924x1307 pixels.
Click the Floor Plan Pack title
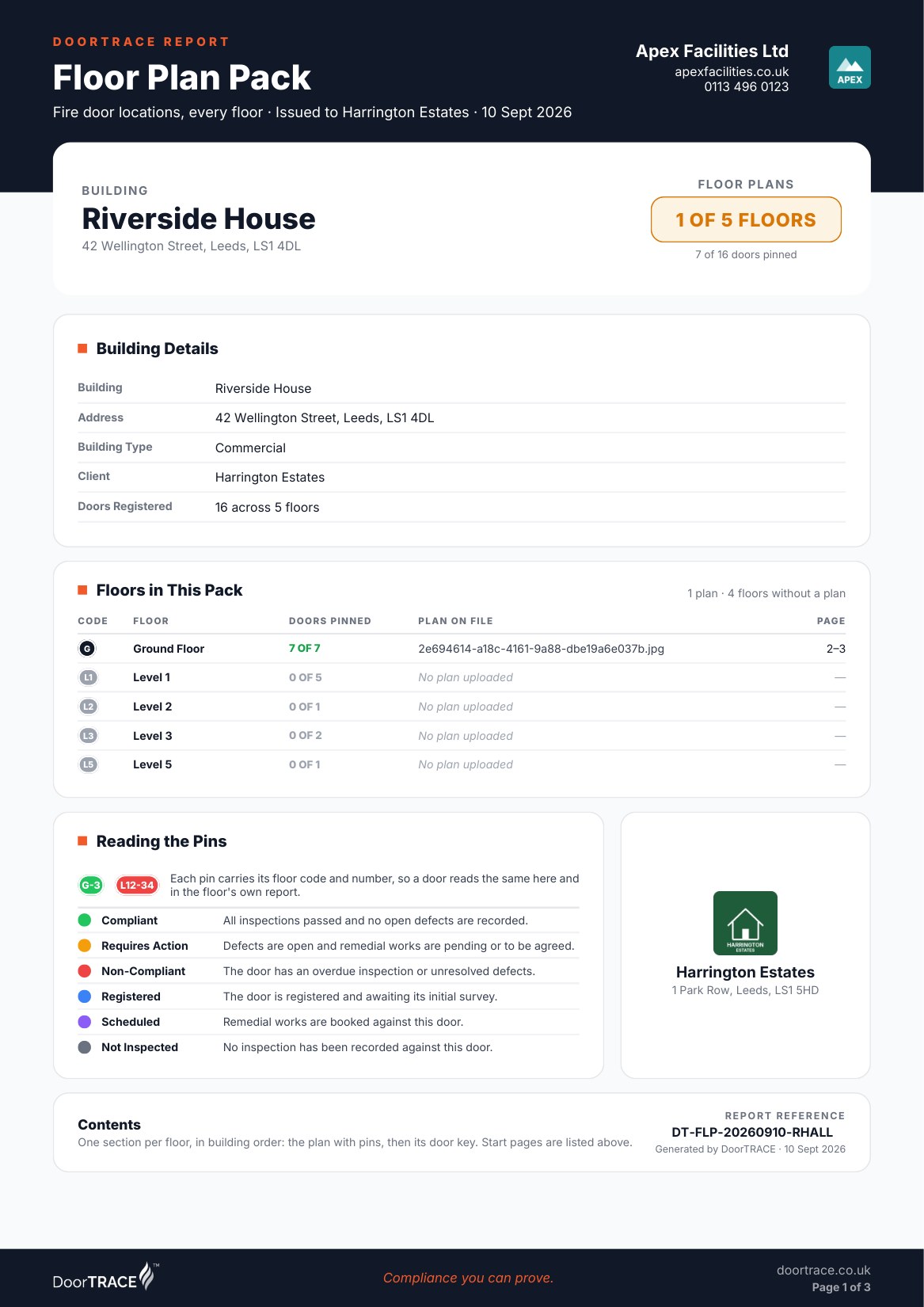click(182, 78)
